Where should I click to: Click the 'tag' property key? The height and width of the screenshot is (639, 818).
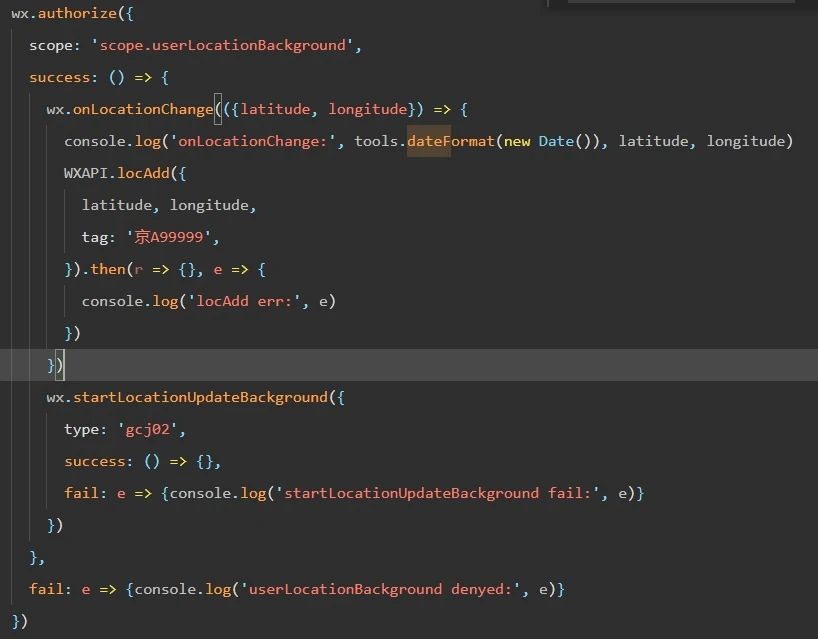94,237
